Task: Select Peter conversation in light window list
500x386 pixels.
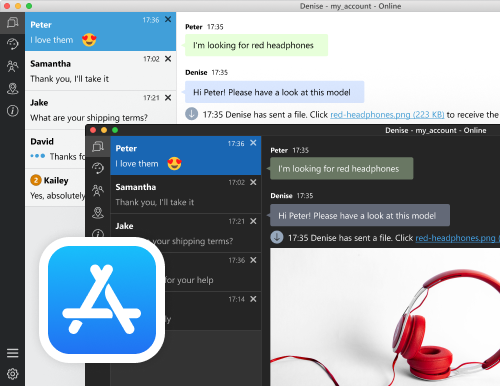Action: point(100,32)
